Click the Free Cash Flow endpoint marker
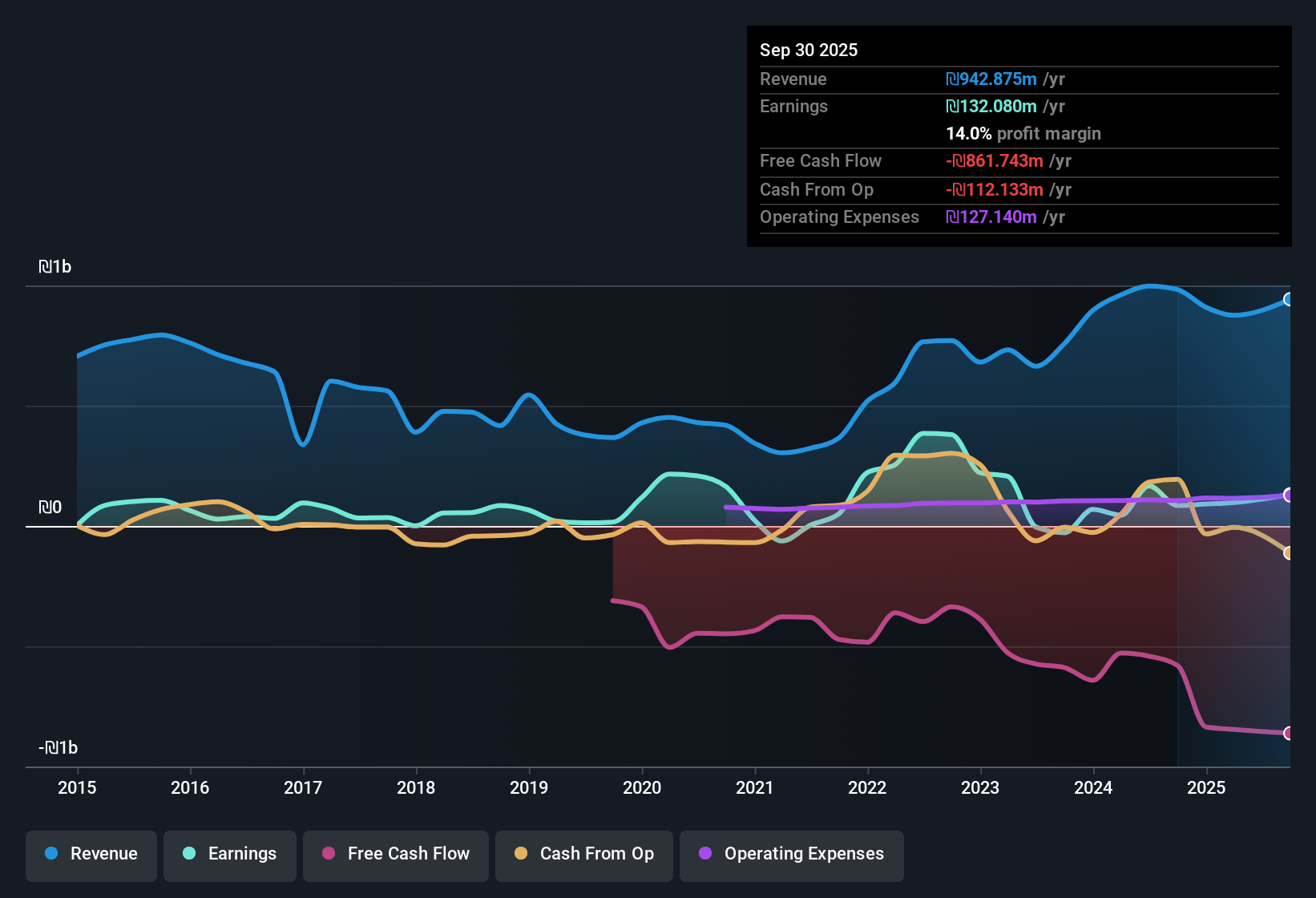This screenshot has width=1316, height=898. tap(1288, 732)
